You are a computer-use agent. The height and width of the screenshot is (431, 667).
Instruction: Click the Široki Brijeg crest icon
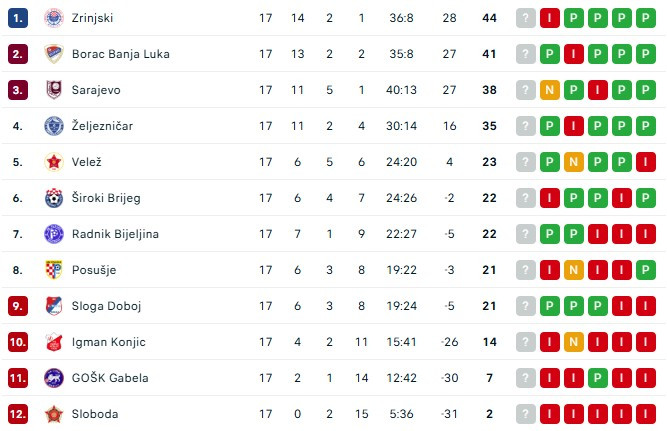(53, 198)
